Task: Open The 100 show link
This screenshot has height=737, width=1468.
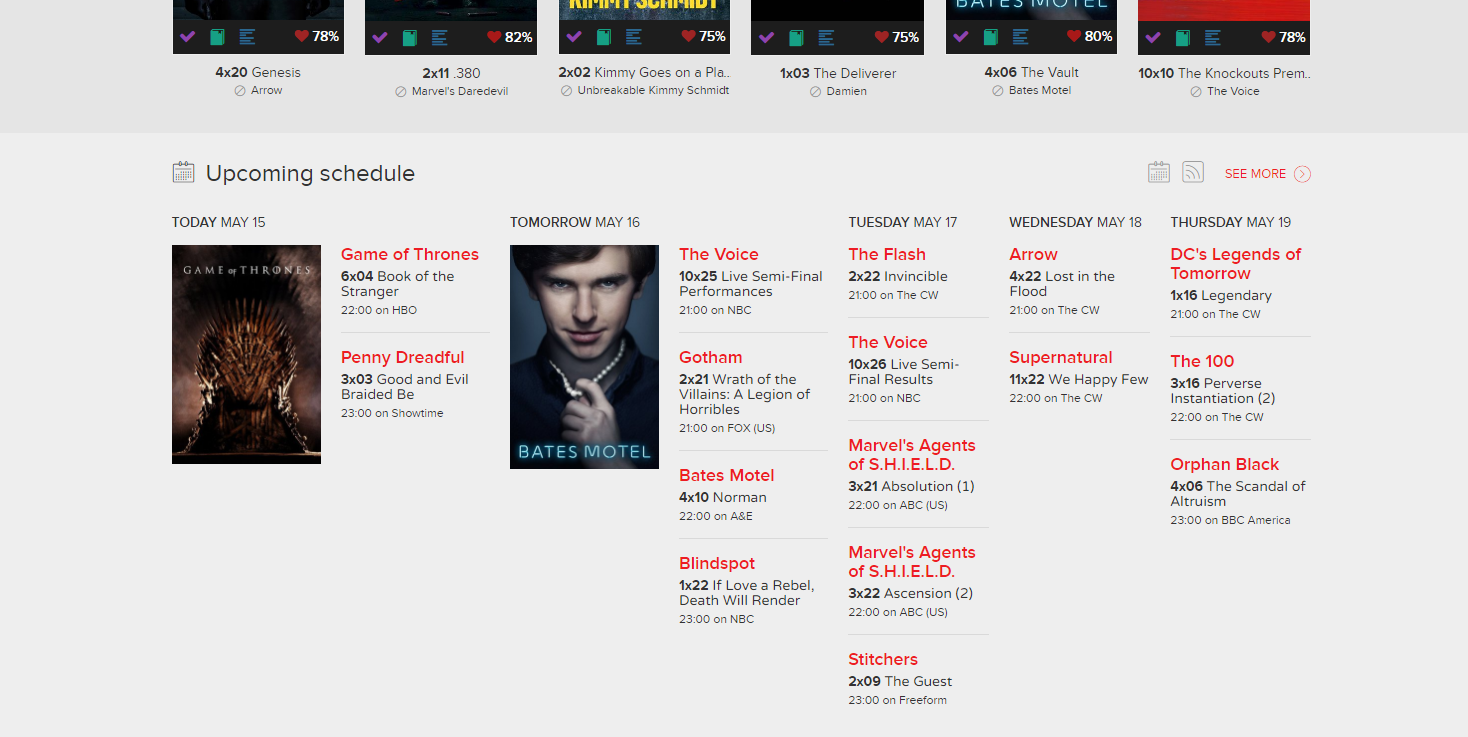Action: pyautogui.click(x=1203, y=361)
